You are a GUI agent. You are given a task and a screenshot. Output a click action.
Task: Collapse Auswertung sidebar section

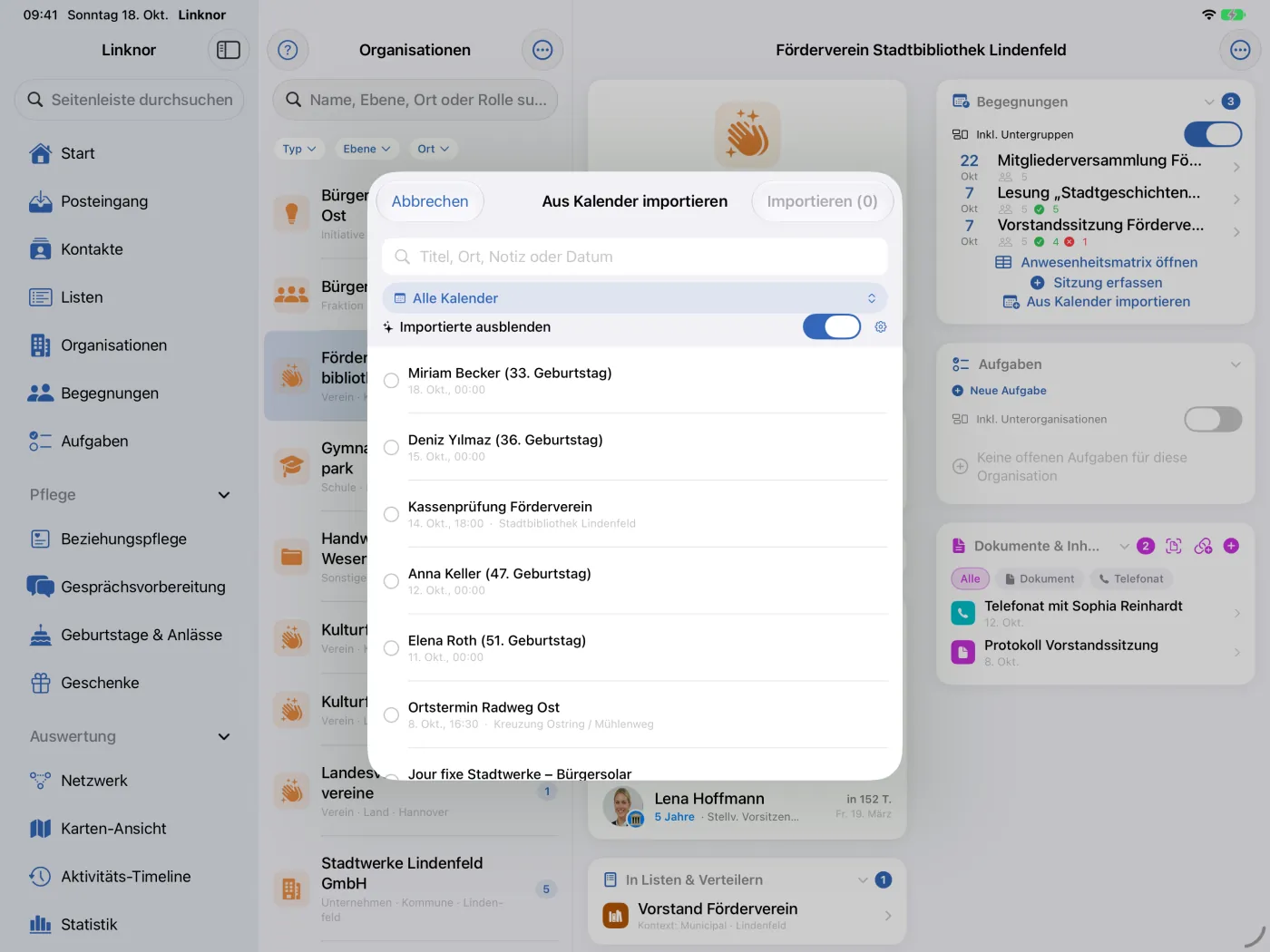[224, 737]
